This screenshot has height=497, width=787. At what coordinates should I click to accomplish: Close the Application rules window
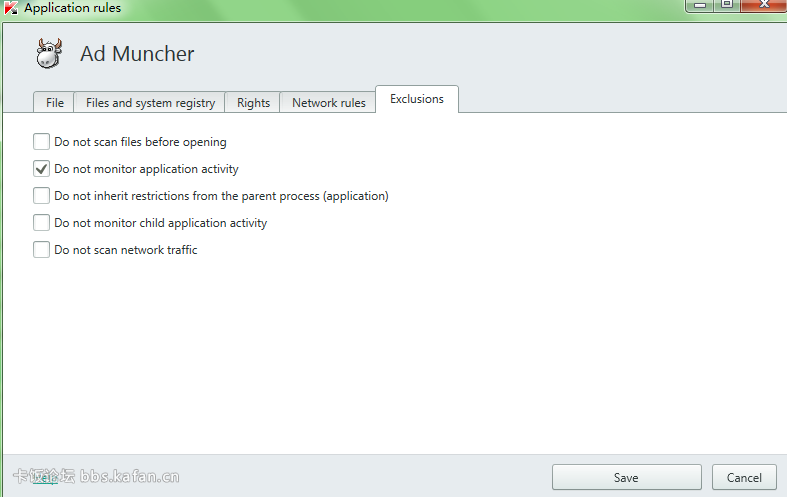click(764, 5)
